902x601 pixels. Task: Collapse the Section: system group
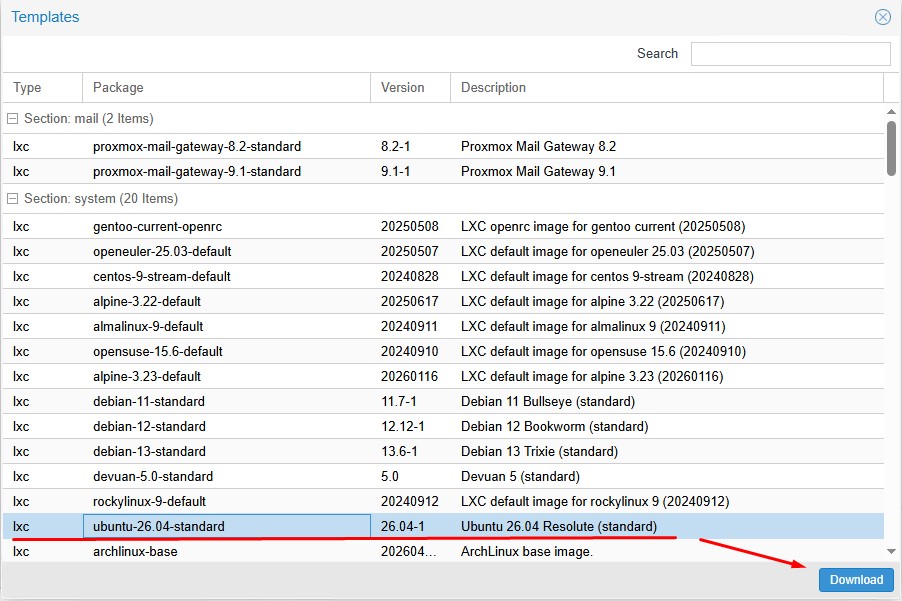click(12, 198)
